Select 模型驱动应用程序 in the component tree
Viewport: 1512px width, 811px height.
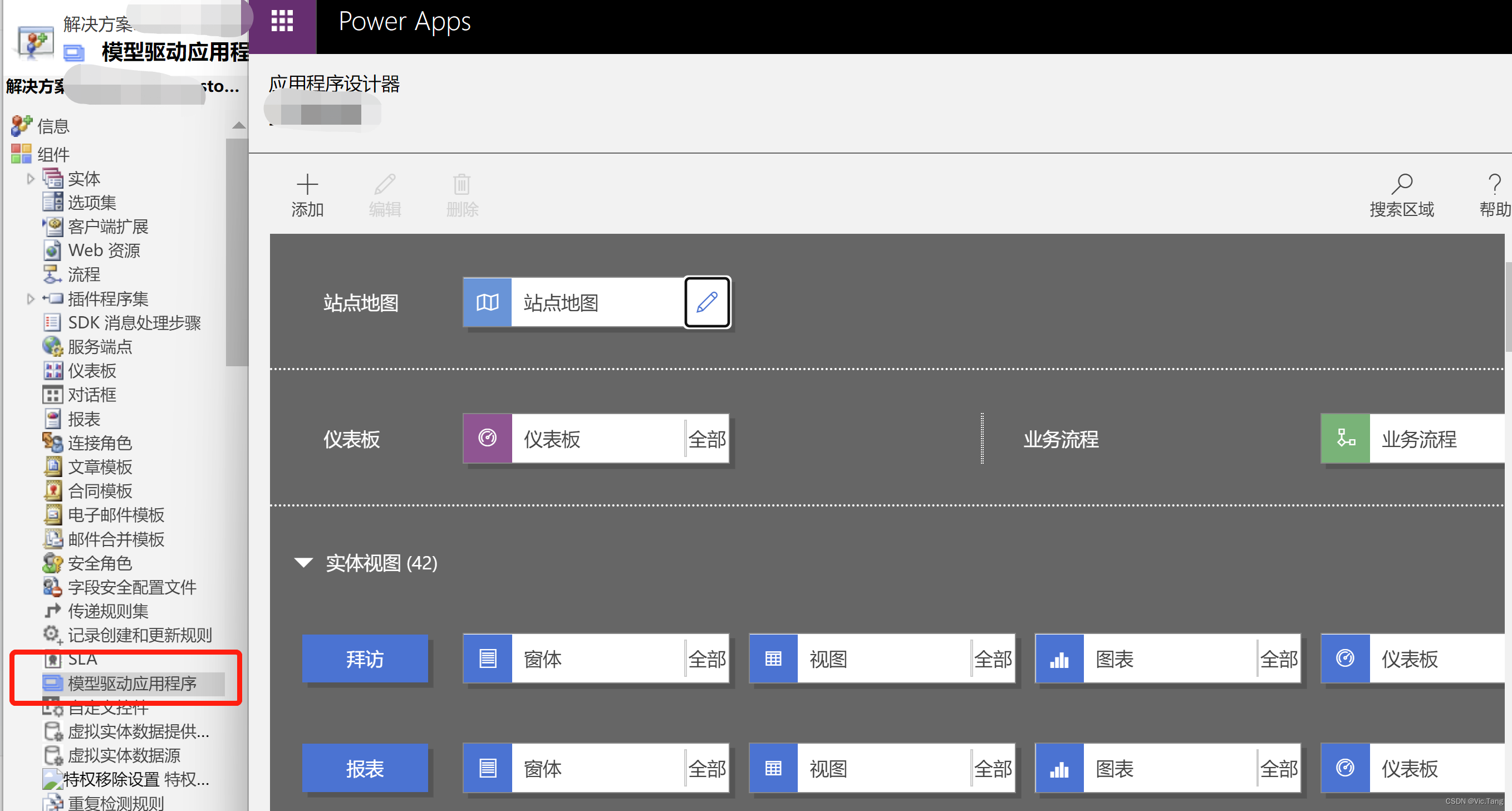131,683
